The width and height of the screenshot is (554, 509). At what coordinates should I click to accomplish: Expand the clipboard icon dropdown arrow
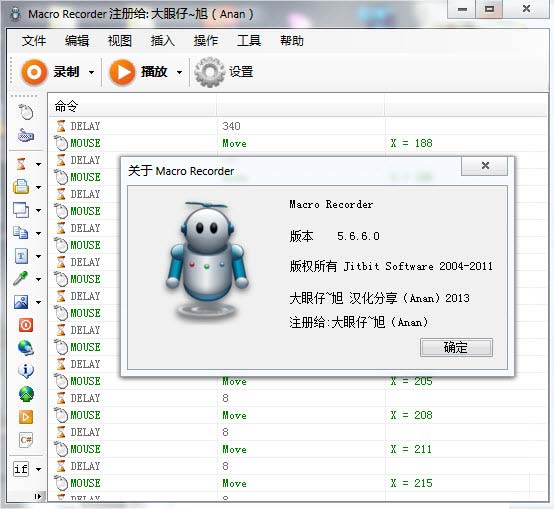(x=39, y=187)
